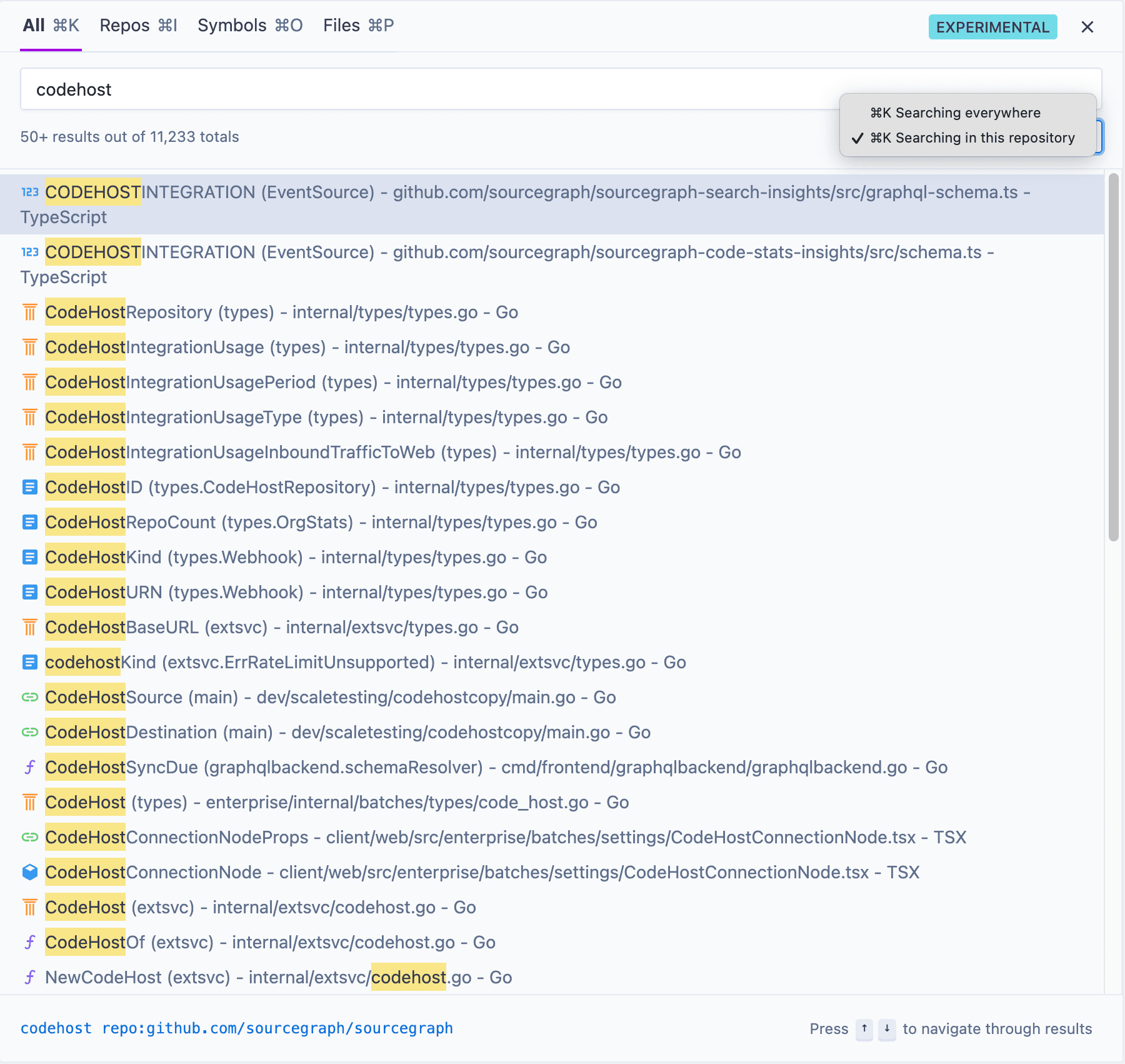Click the field icon beside CodeHostRepoCount
The image size is (1125, 1064).
tap(30, 522)
